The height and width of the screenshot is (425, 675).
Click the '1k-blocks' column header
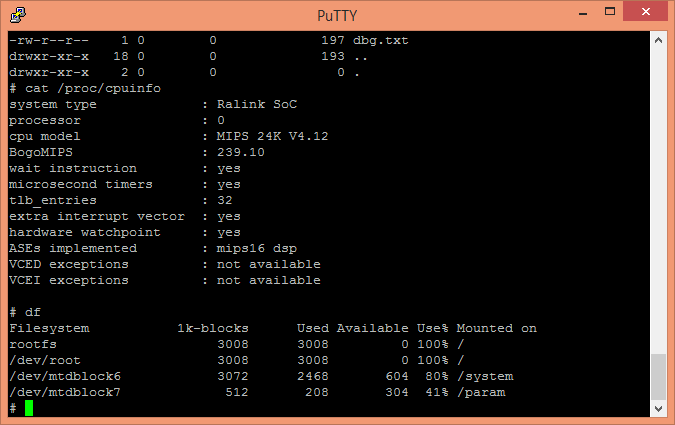pyautogui.click(x=213, y=328)
